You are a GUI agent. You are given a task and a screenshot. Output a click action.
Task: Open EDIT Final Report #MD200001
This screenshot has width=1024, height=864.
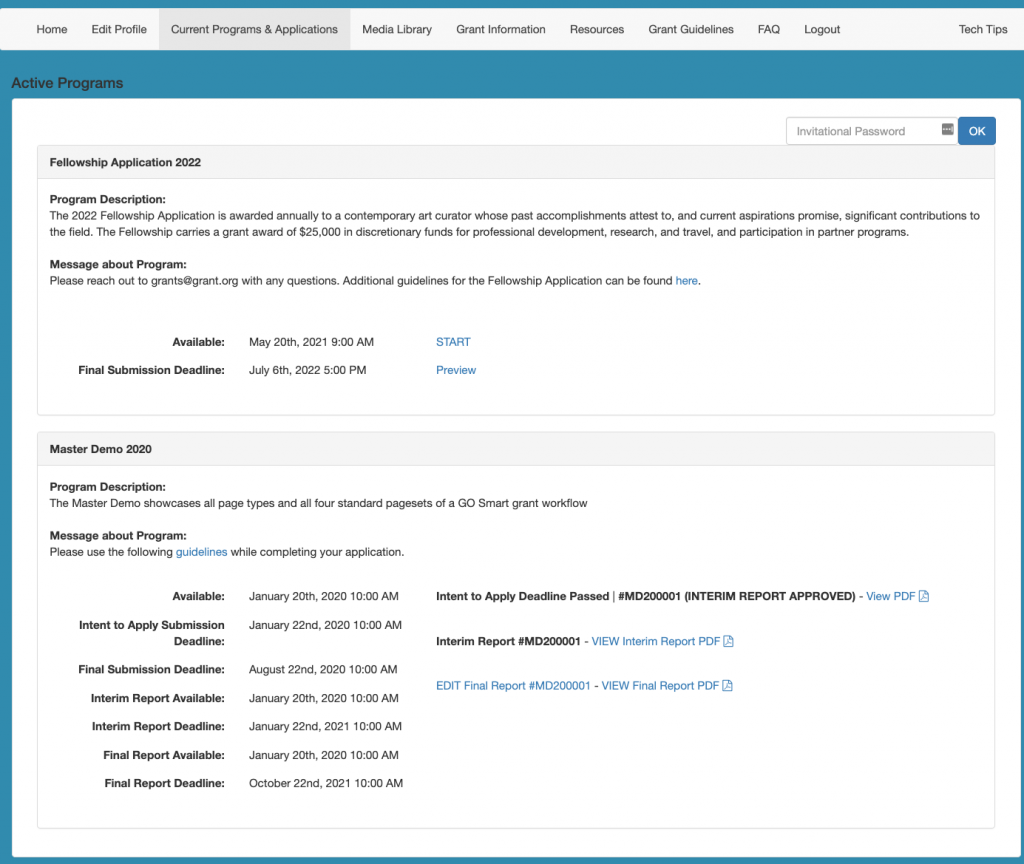[x=513, y=686]
